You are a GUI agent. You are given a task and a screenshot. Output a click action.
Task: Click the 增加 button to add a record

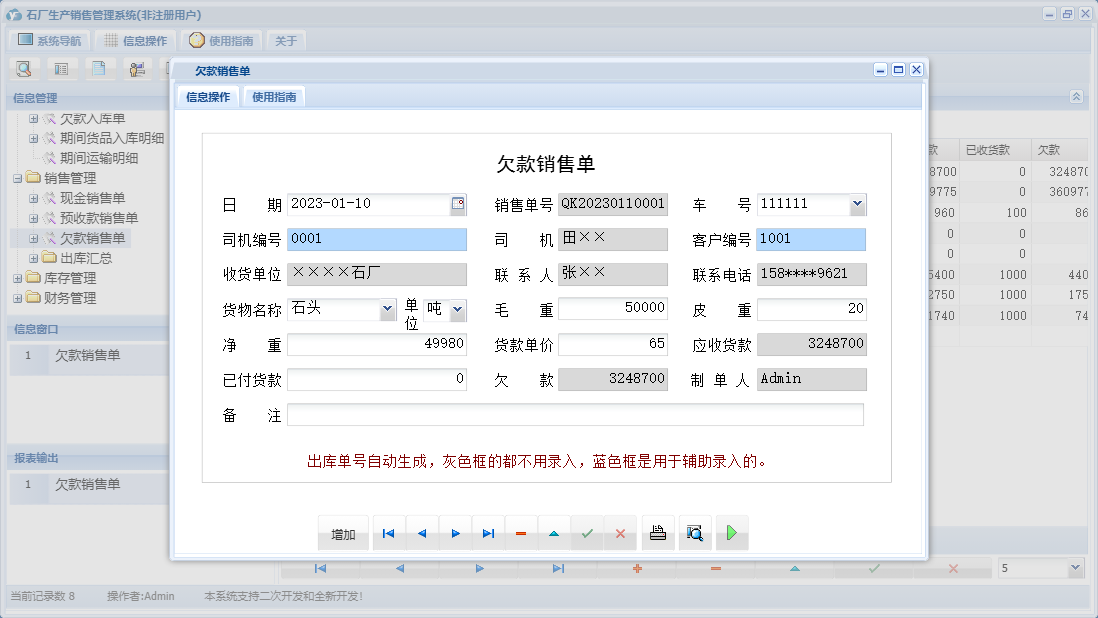(343, 533)
